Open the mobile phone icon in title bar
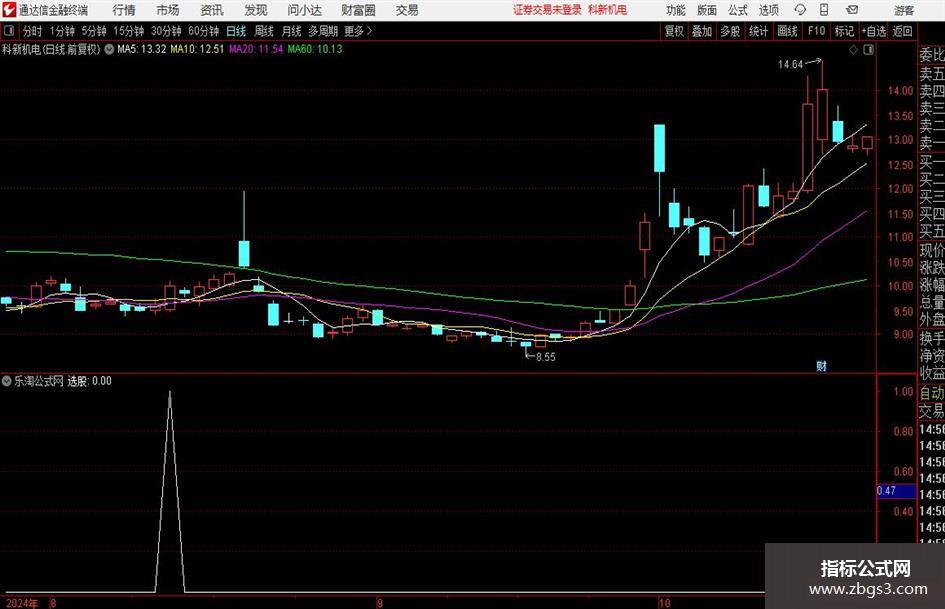The image size is (945, 609). 824,10
